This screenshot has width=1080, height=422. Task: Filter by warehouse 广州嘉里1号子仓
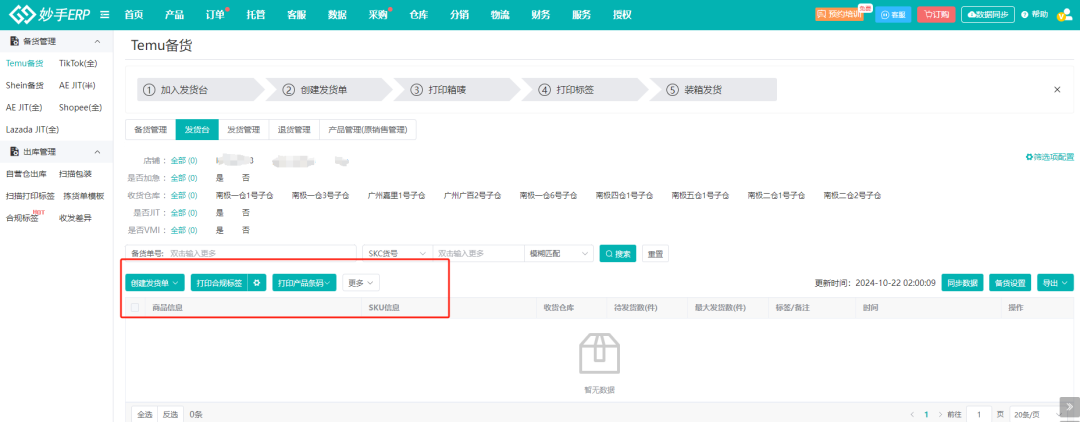pyautogui.click(x=397, y=196)
